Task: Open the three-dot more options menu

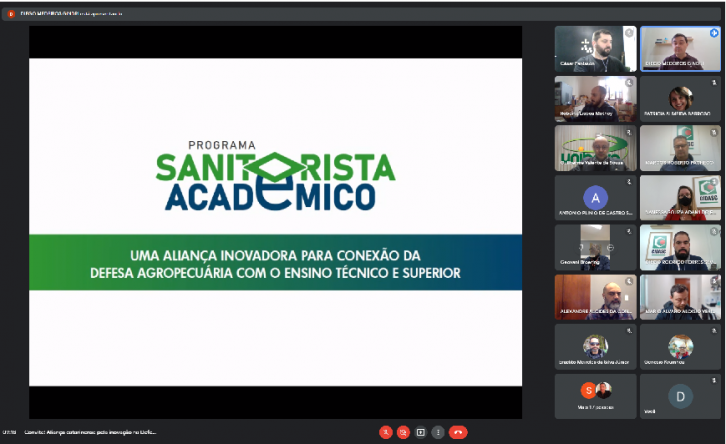Action: tap(438, 432)
